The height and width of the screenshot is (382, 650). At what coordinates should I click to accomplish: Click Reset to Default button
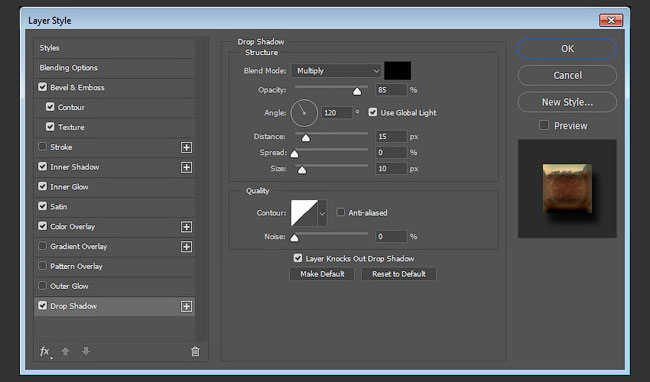point(399,274)
